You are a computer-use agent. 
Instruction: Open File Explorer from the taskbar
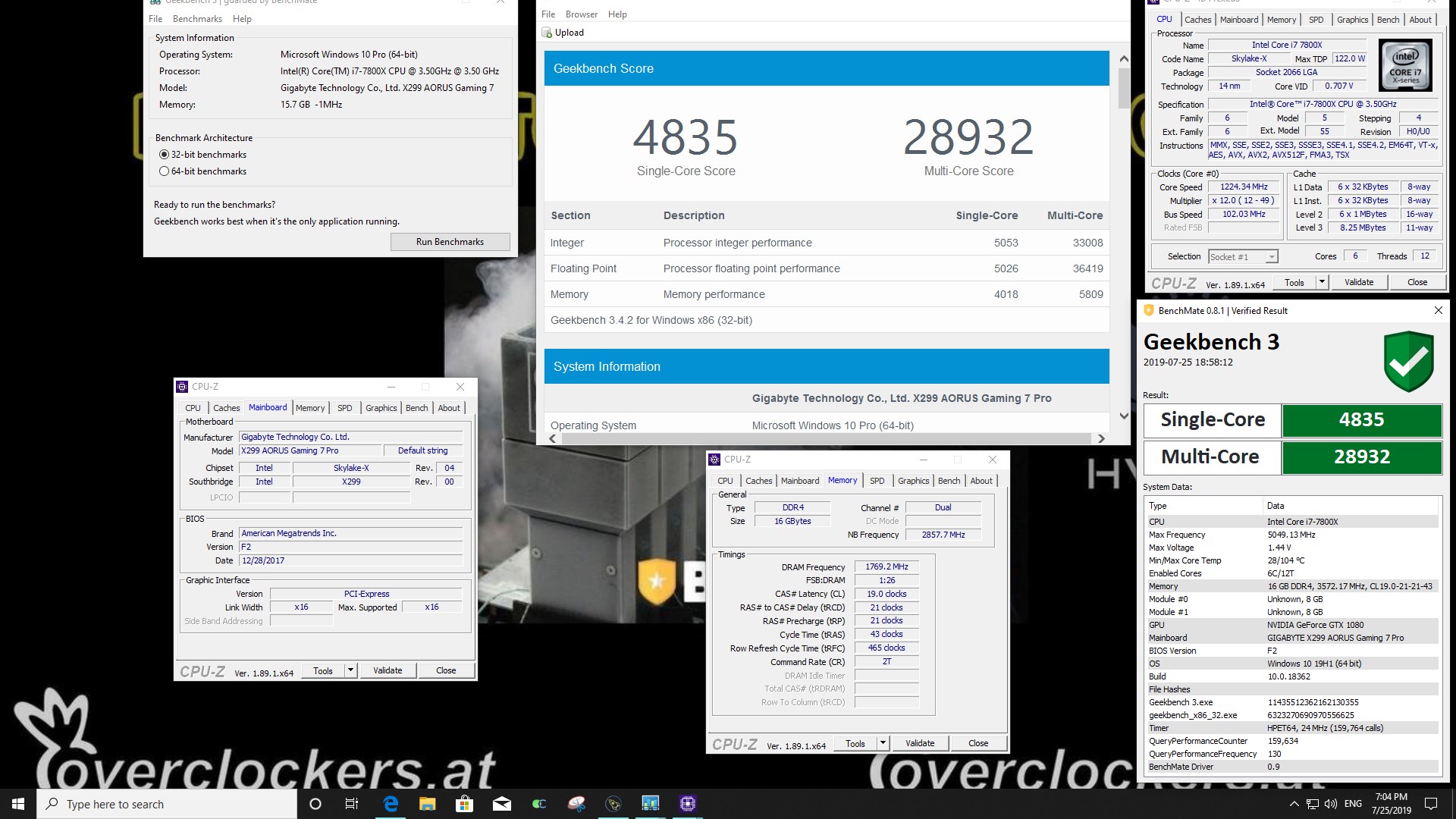(427, 804)
